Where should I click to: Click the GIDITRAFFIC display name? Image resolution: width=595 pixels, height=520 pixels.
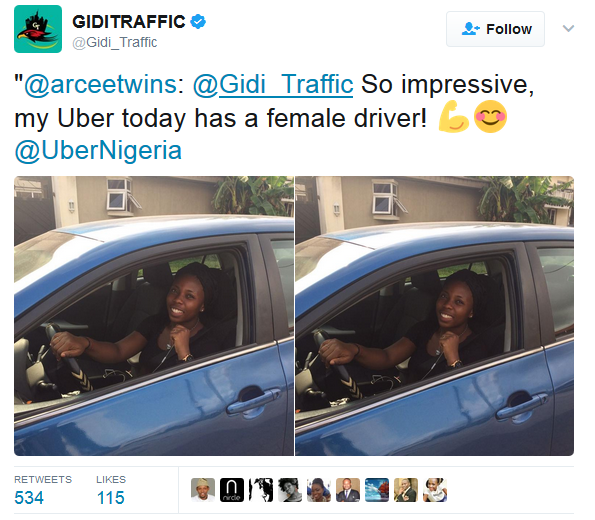point(129,22)
